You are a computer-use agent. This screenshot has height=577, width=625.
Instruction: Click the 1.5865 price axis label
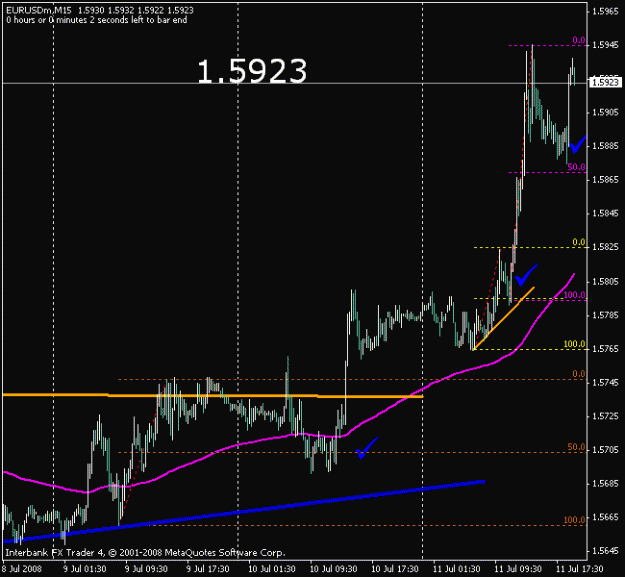(605, 180)
